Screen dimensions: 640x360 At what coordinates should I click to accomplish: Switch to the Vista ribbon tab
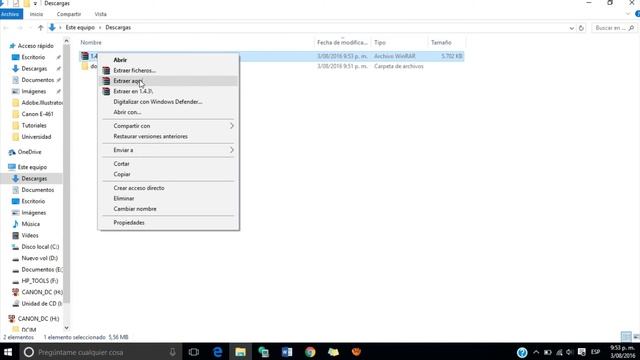100,14
